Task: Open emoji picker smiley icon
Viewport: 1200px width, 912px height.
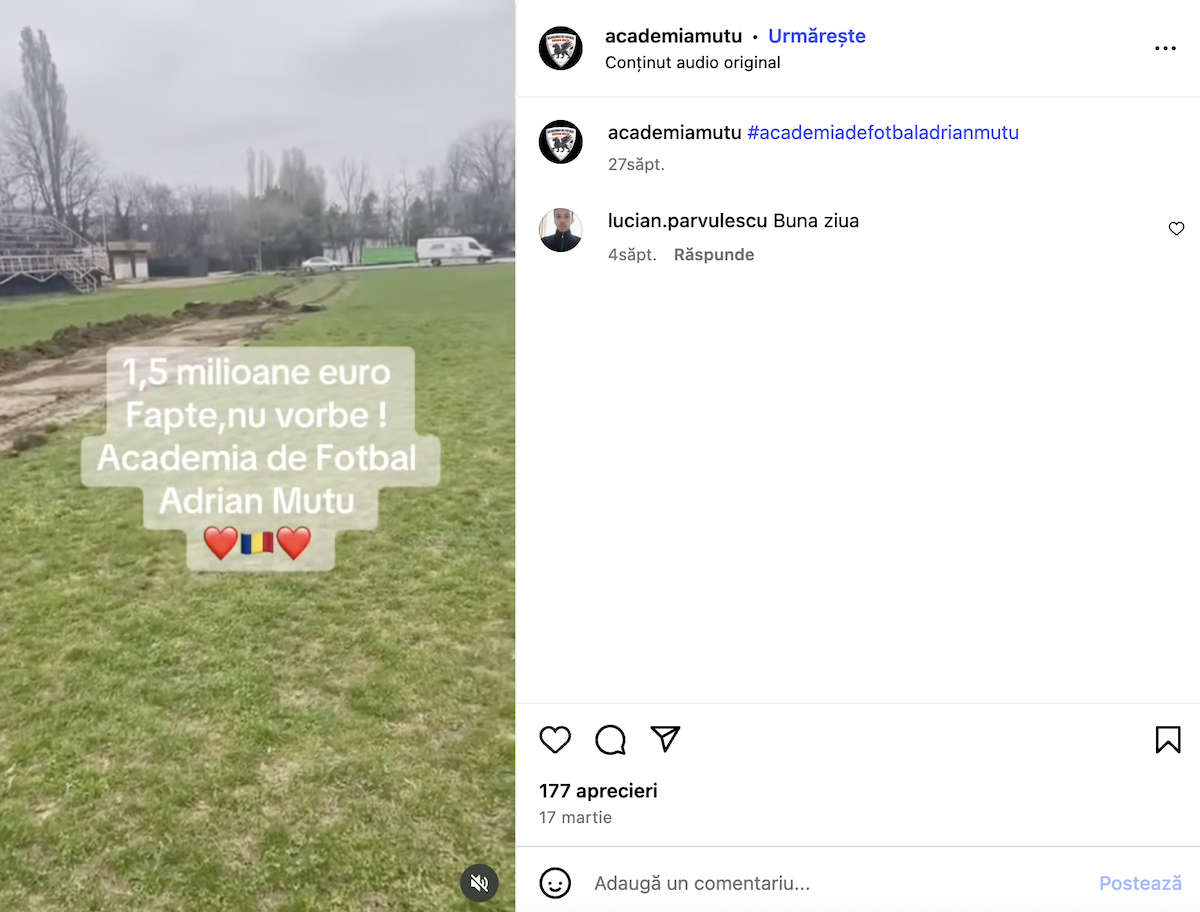Action: click(x=555, y=883)
